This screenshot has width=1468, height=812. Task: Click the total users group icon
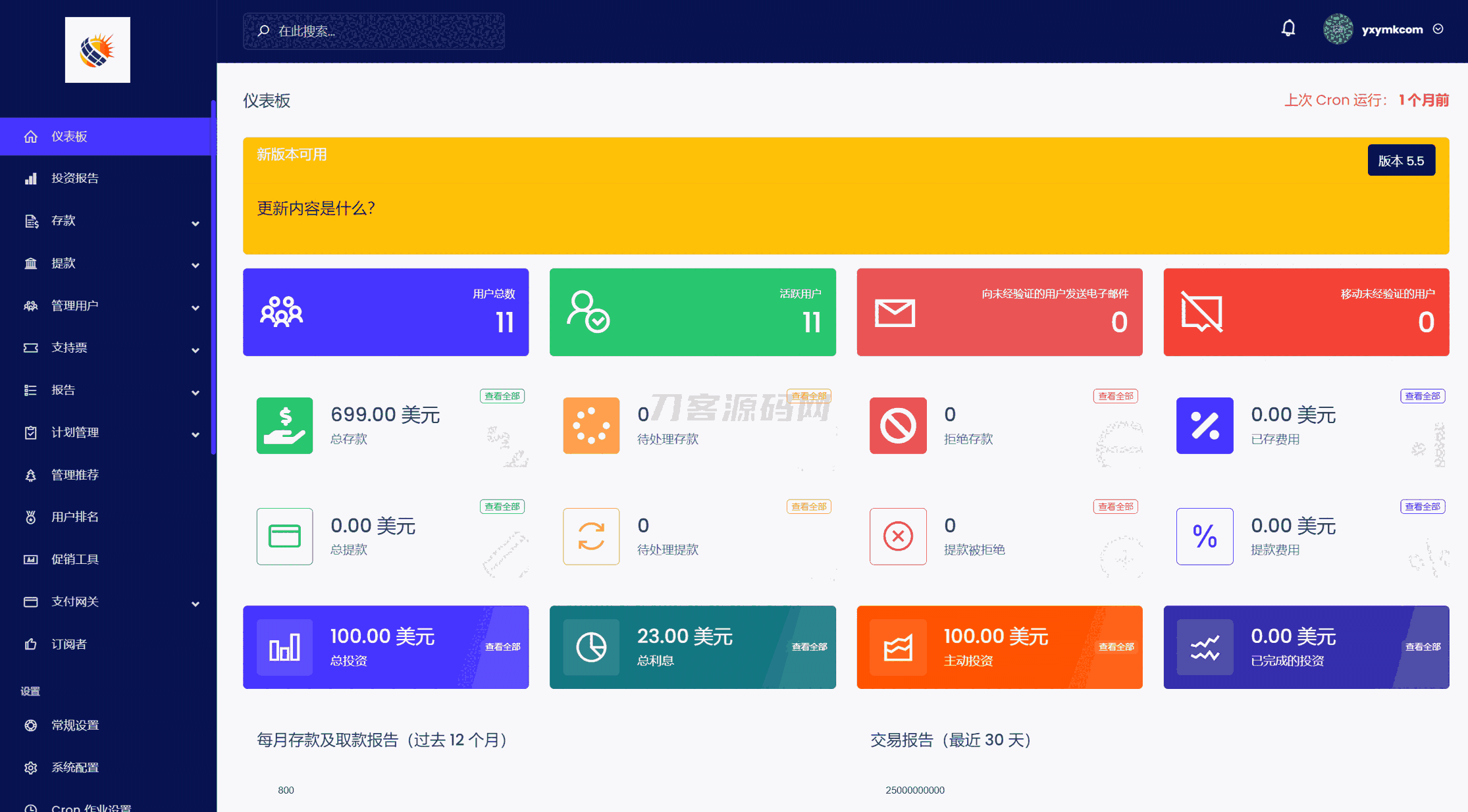[281, 312]
